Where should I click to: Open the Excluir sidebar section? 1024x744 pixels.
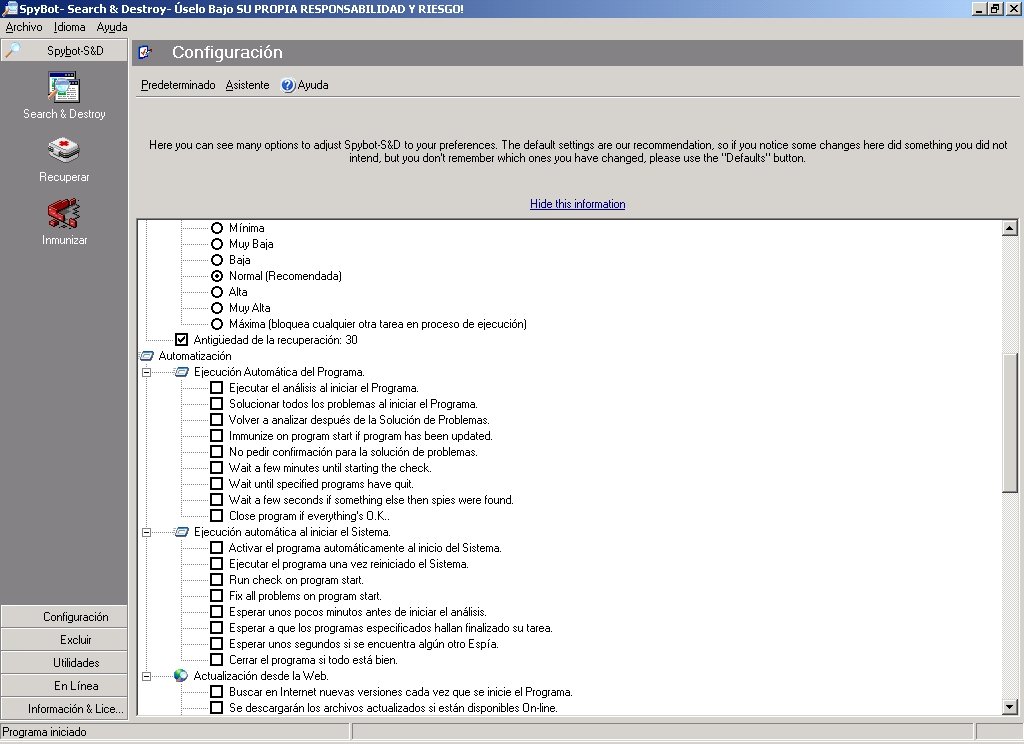[64, 639]
